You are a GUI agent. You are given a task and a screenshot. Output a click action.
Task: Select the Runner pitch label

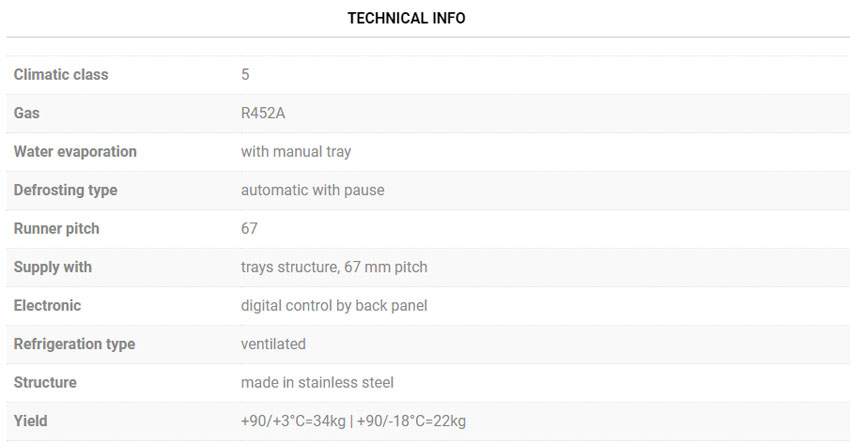[x=56, y=229]
